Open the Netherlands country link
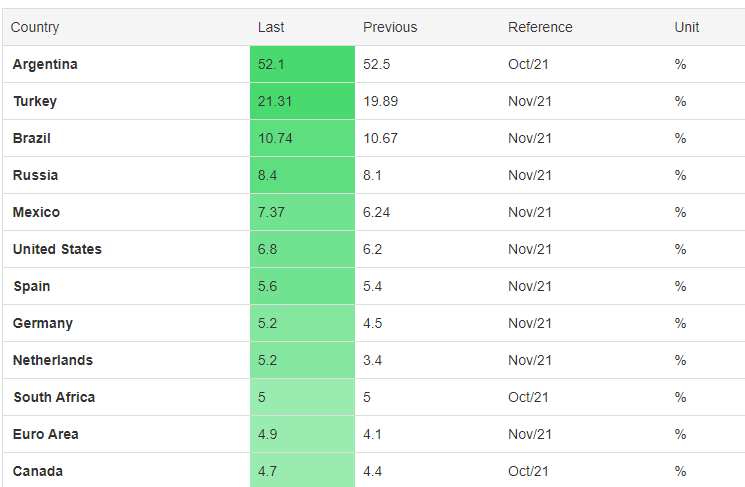This screenshot has height=487, width=745. (x=53, y=361)
